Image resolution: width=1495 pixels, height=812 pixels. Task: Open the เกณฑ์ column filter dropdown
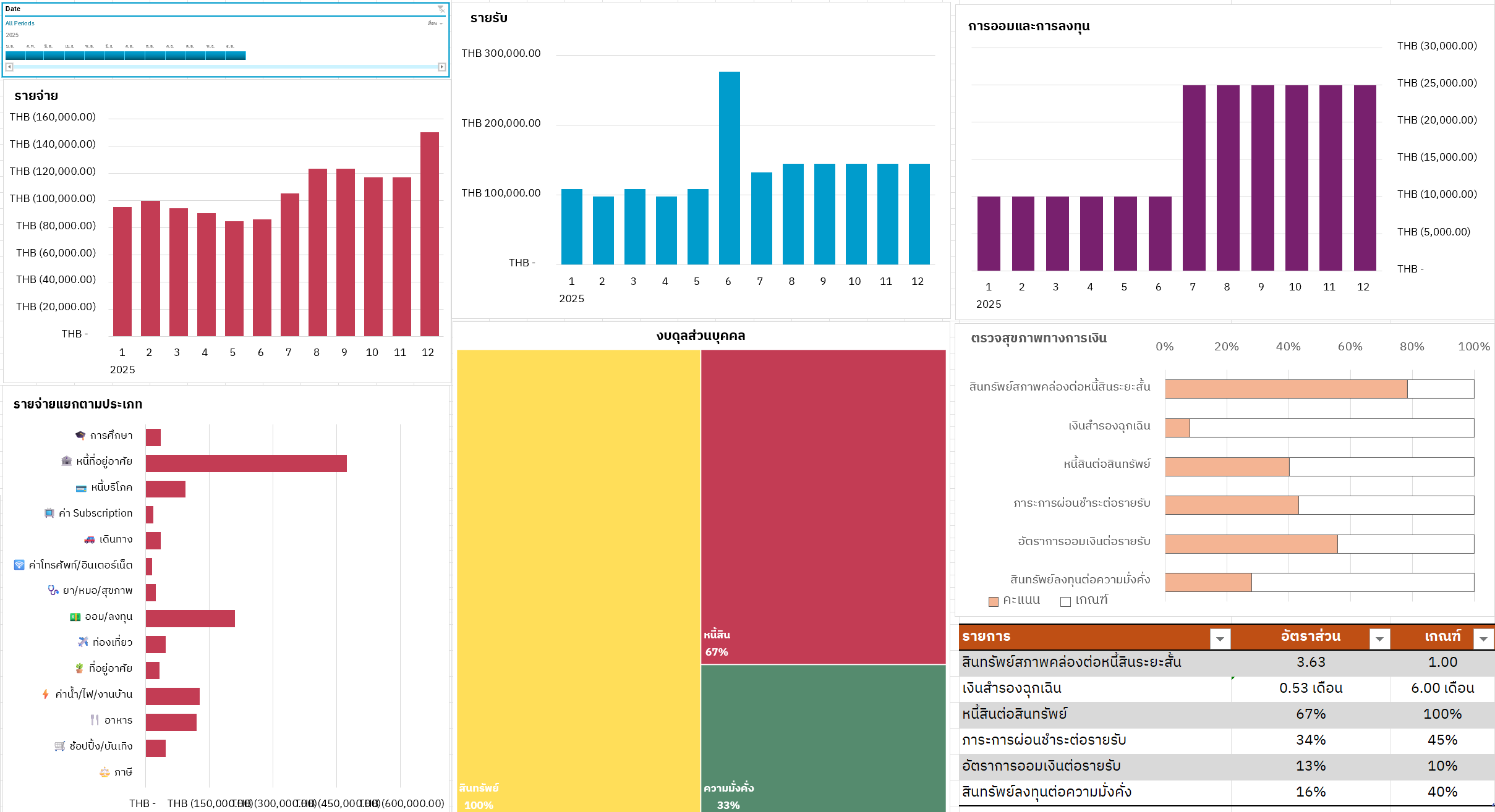pyautogui.click(x=1483, y=638)
